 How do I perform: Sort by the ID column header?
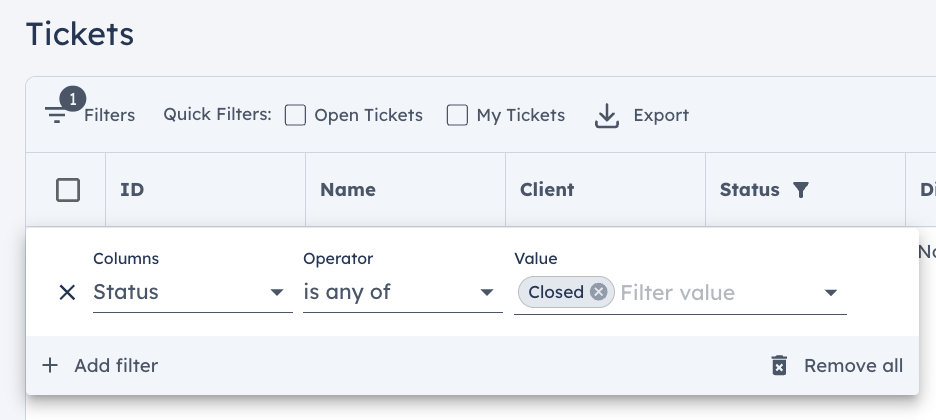(132, 190)
